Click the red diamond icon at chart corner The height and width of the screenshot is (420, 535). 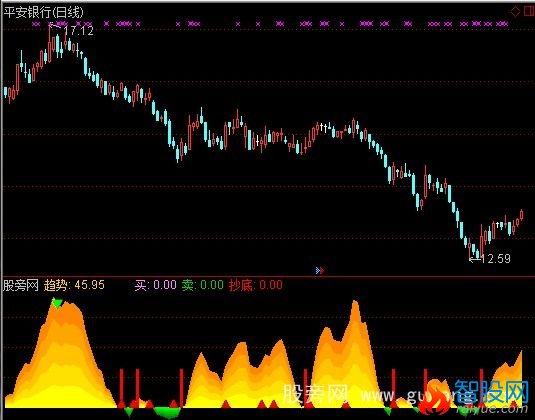pos(515,12)
